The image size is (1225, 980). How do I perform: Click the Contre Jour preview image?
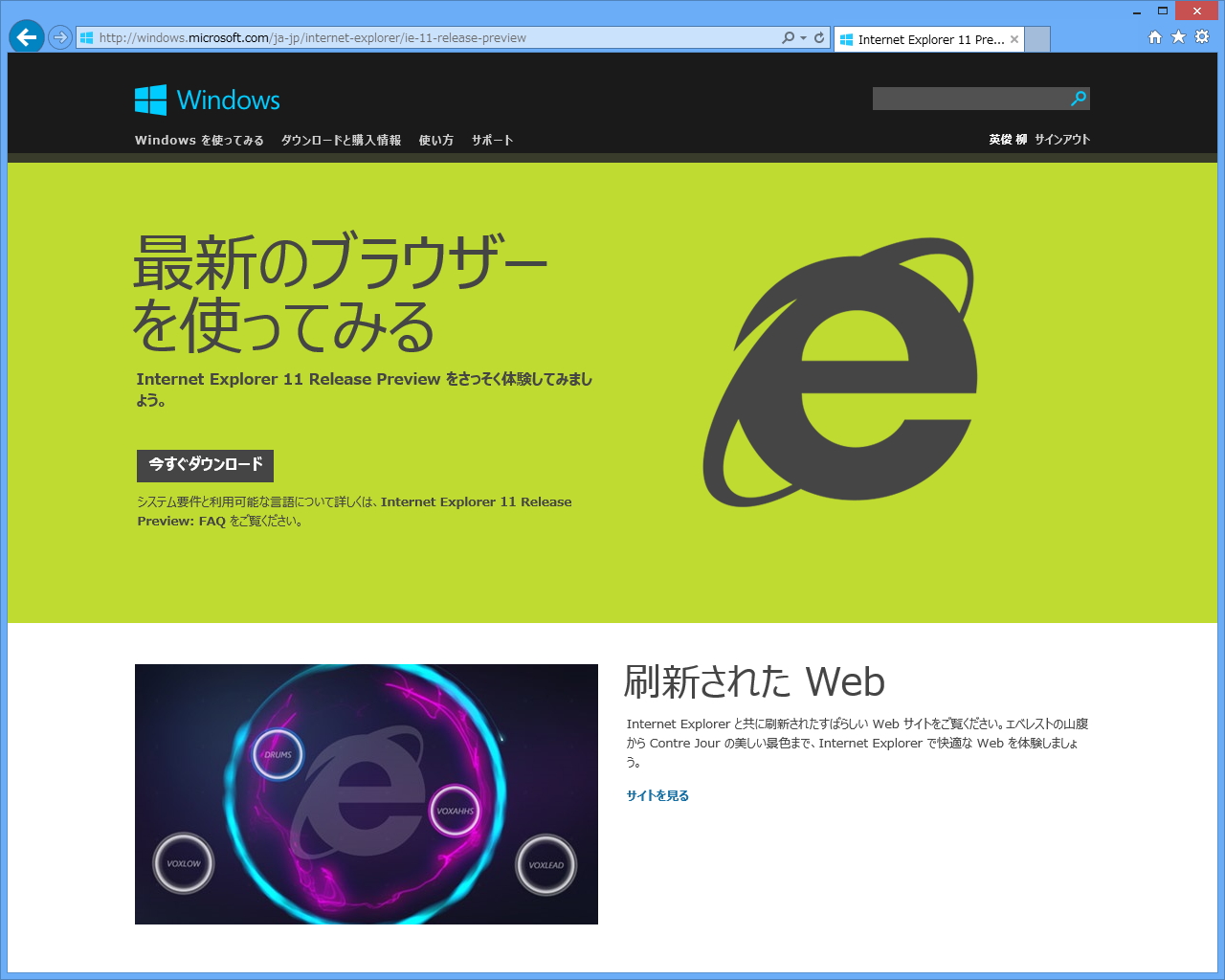[366, 793]
